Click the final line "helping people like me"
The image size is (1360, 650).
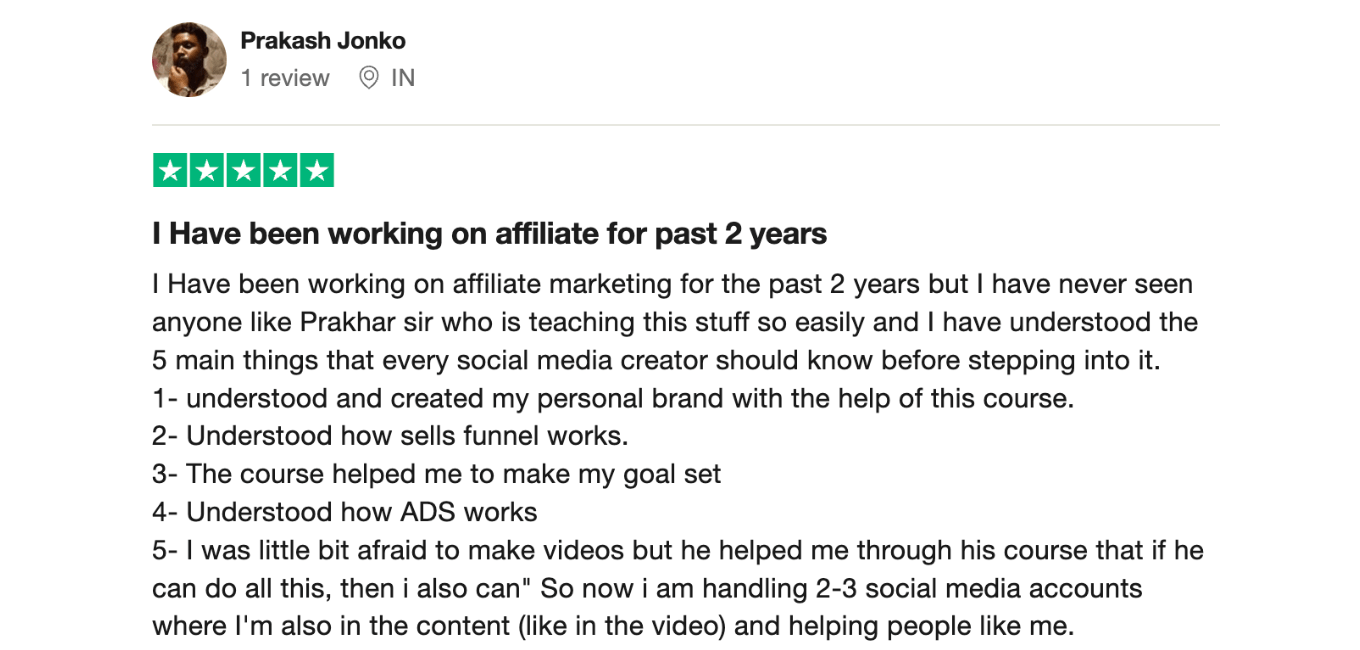tap(930, 626)
